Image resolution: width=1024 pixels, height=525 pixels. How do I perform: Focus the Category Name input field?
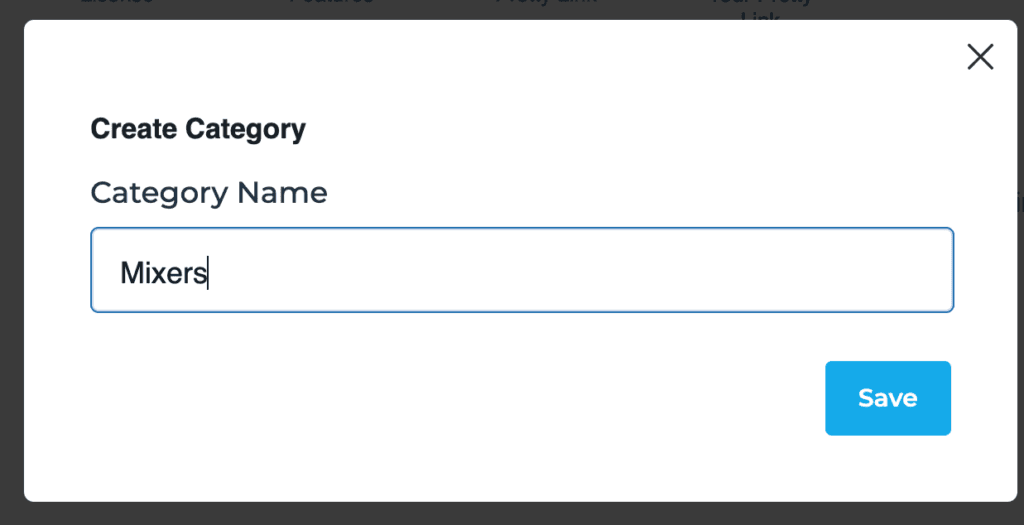click(522, 270)
